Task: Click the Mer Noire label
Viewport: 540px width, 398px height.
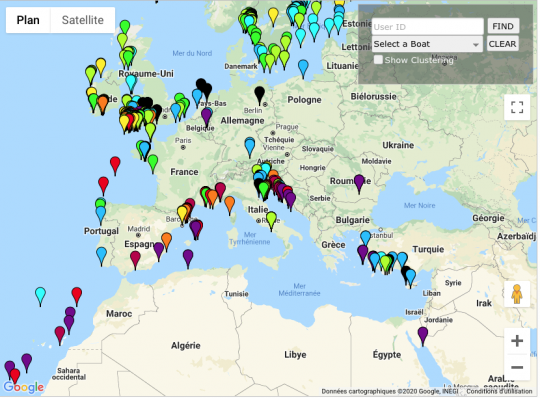Action: point(419,205)
